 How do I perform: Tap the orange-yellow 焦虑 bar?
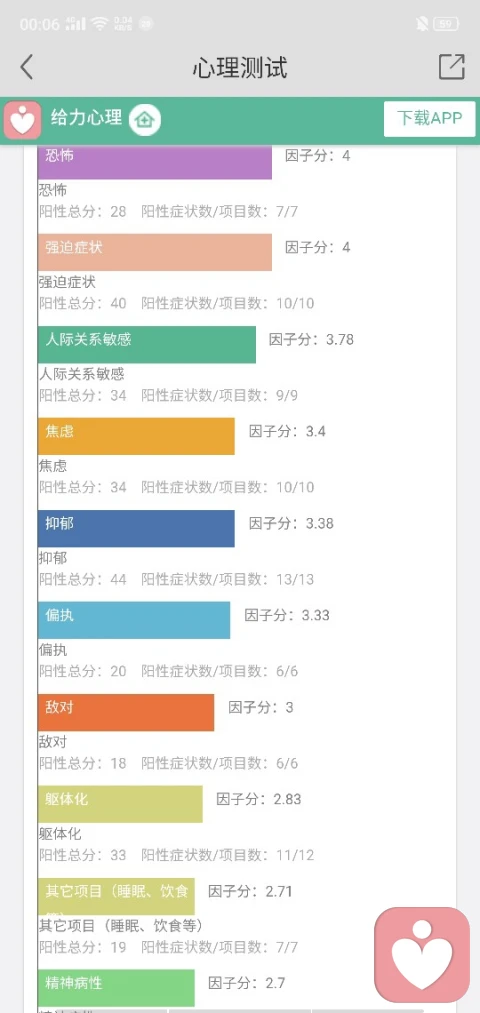136,436
